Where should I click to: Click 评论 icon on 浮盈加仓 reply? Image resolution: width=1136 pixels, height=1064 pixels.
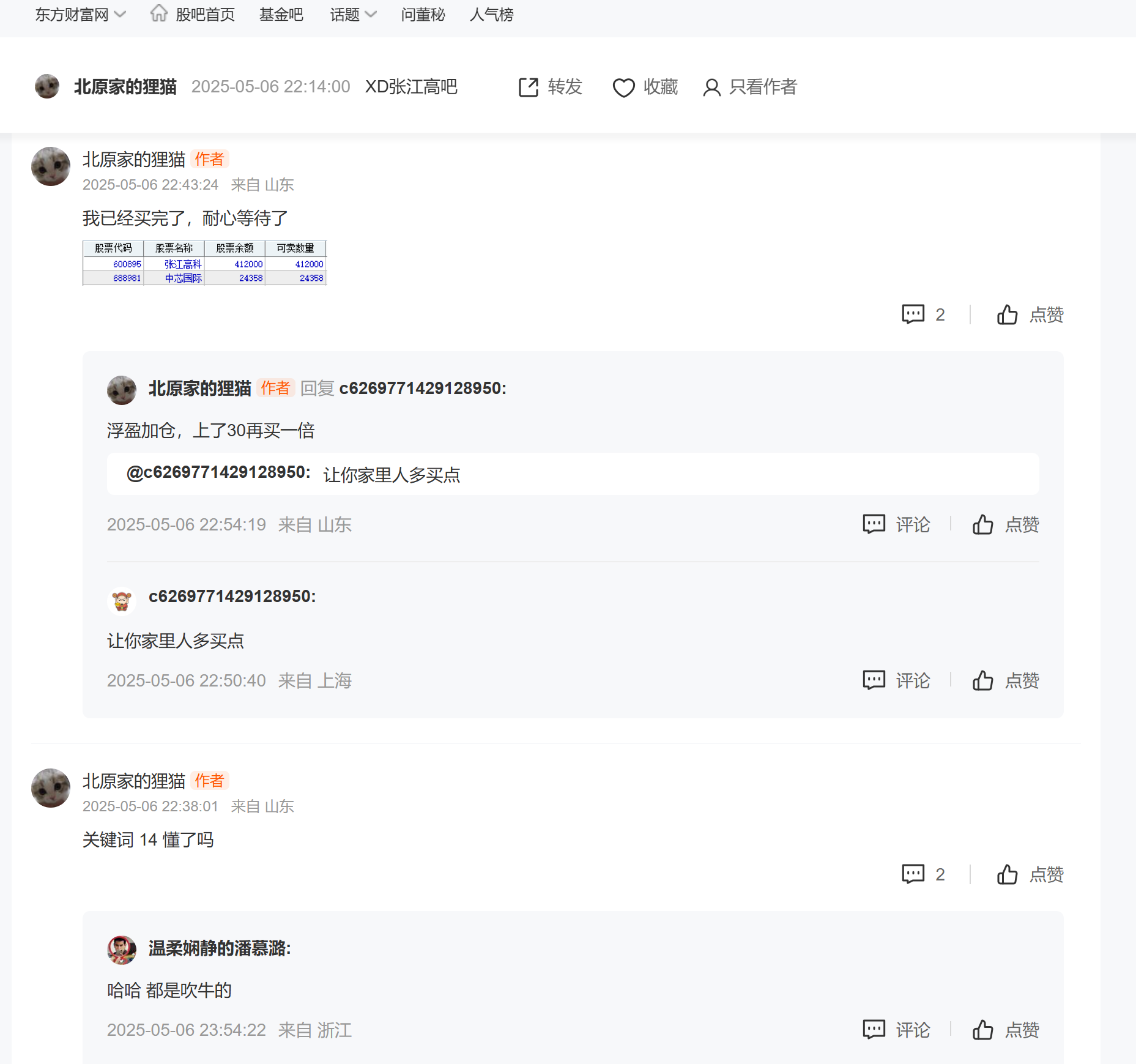click(874, 524)
